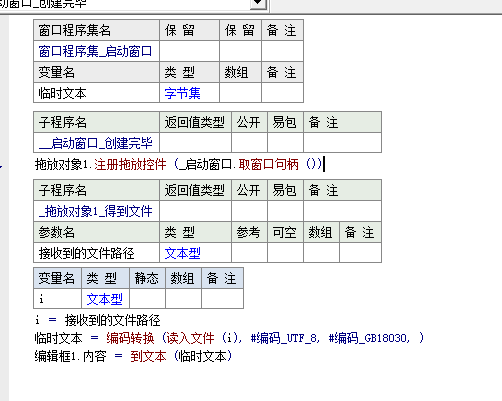Select 文本型 type in 接收到的文件路径 row
The image size is (502, 401).
(x=195, y=253)
